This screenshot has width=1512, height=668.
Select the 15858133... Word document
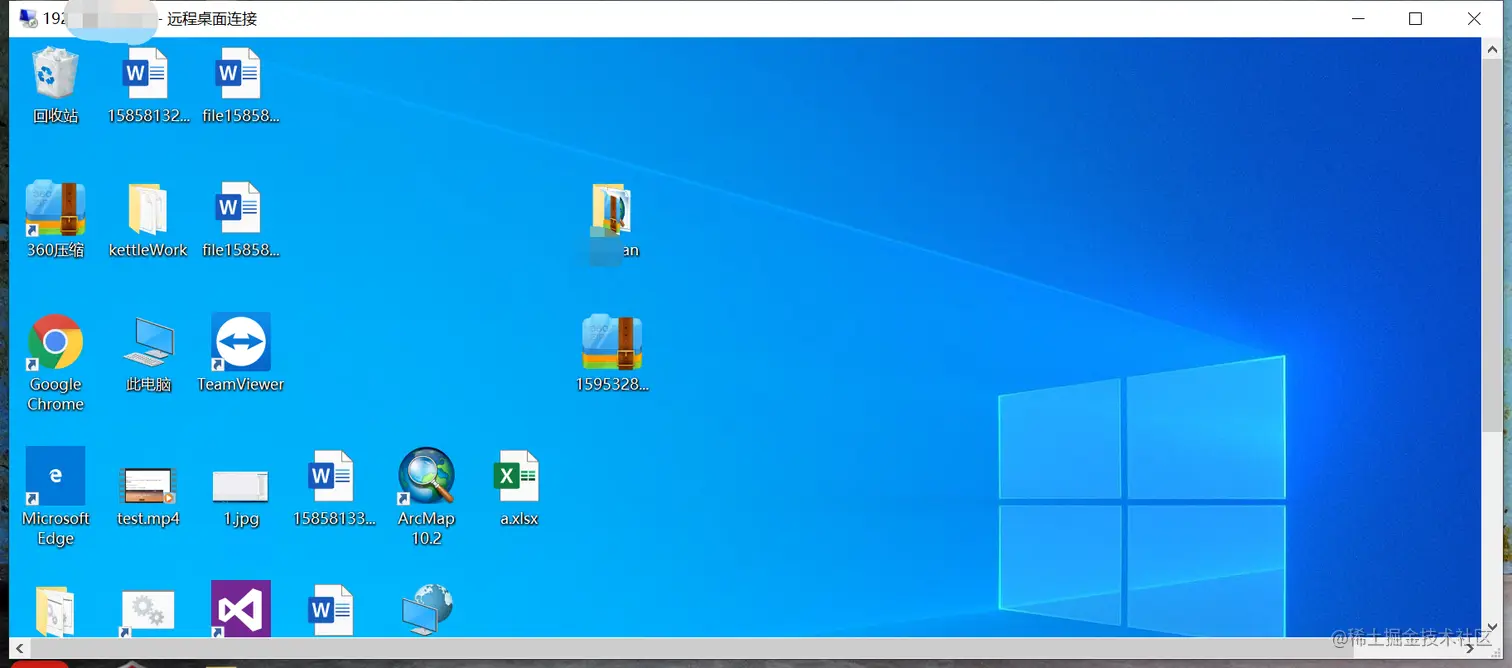click(333, 487)
